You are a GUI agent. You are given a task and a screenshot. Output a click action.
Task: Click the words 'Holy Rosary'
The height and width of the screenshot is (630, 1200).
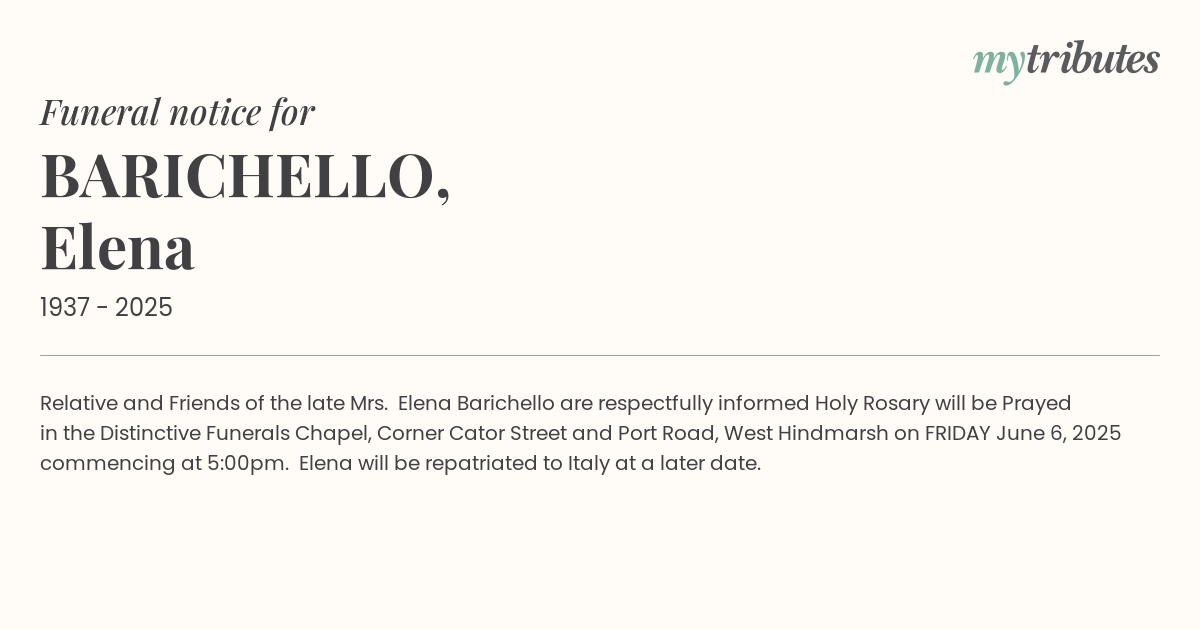[x=872, y=403]
